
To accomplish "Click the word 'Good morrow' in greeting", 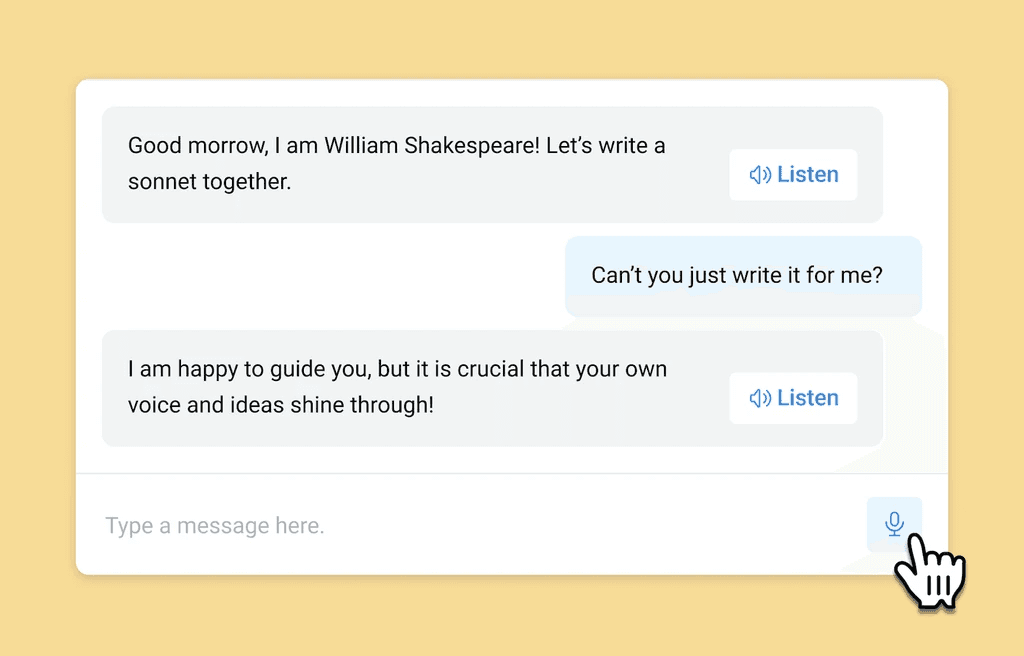I will pyautogui.click(x=197, y=146).
